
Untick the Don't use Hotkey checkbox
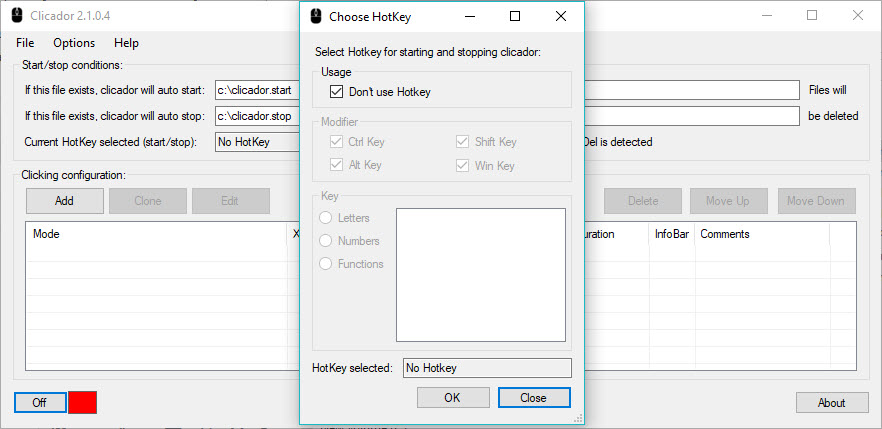point(336,92)
